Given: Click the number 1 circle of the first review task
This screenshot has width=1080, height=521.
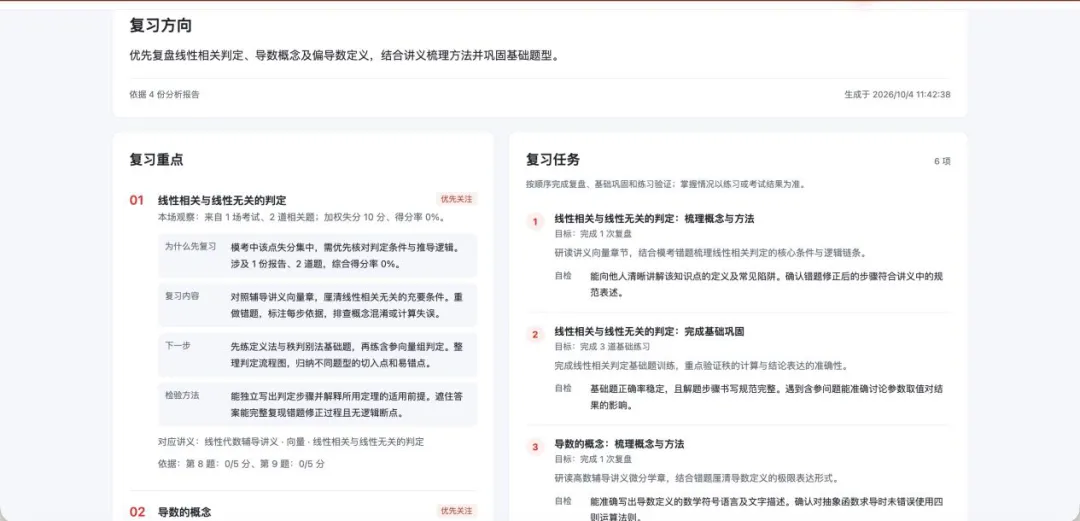Looking at the screenshot, I should pyautogui.click(x=534, y=222).
